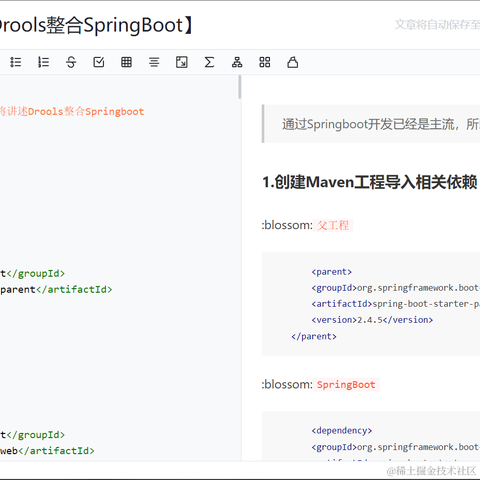Click the lock icon in toolbar
Screen dimensions: 480x480
[x=292, y=62]
